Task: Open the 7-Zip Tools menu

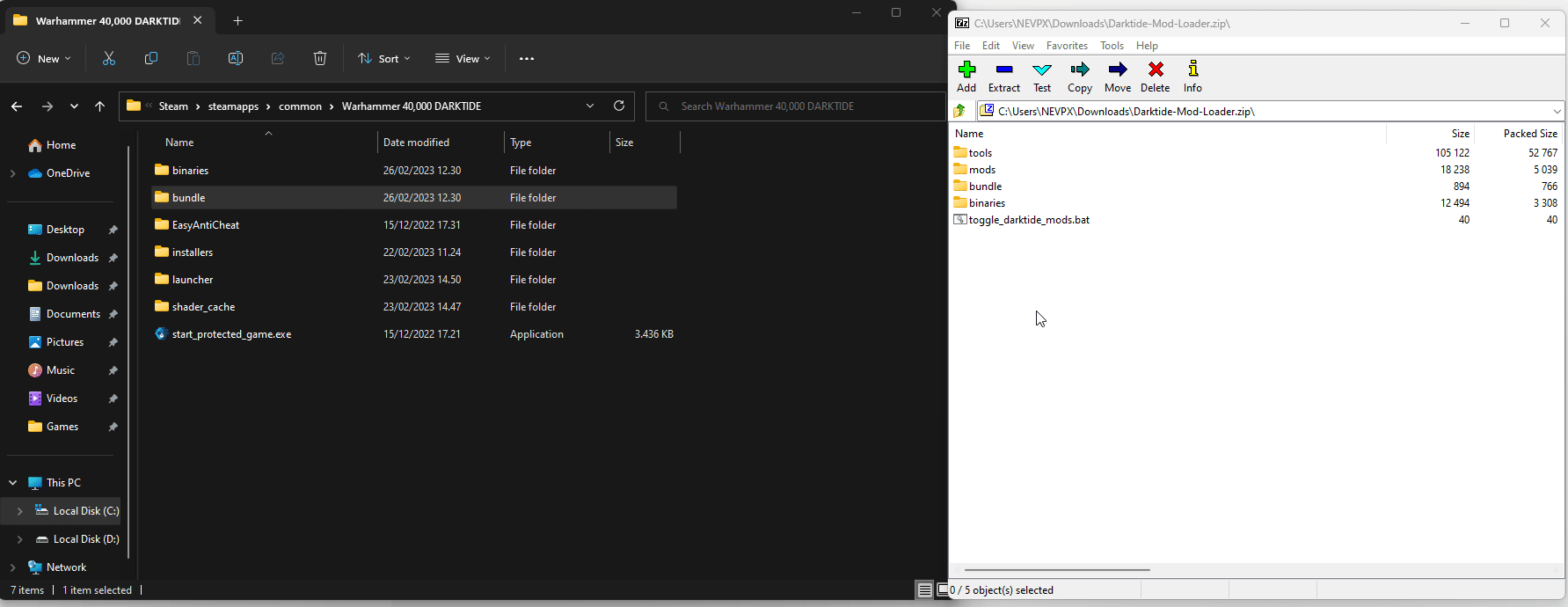Action: pos(1112,45)
